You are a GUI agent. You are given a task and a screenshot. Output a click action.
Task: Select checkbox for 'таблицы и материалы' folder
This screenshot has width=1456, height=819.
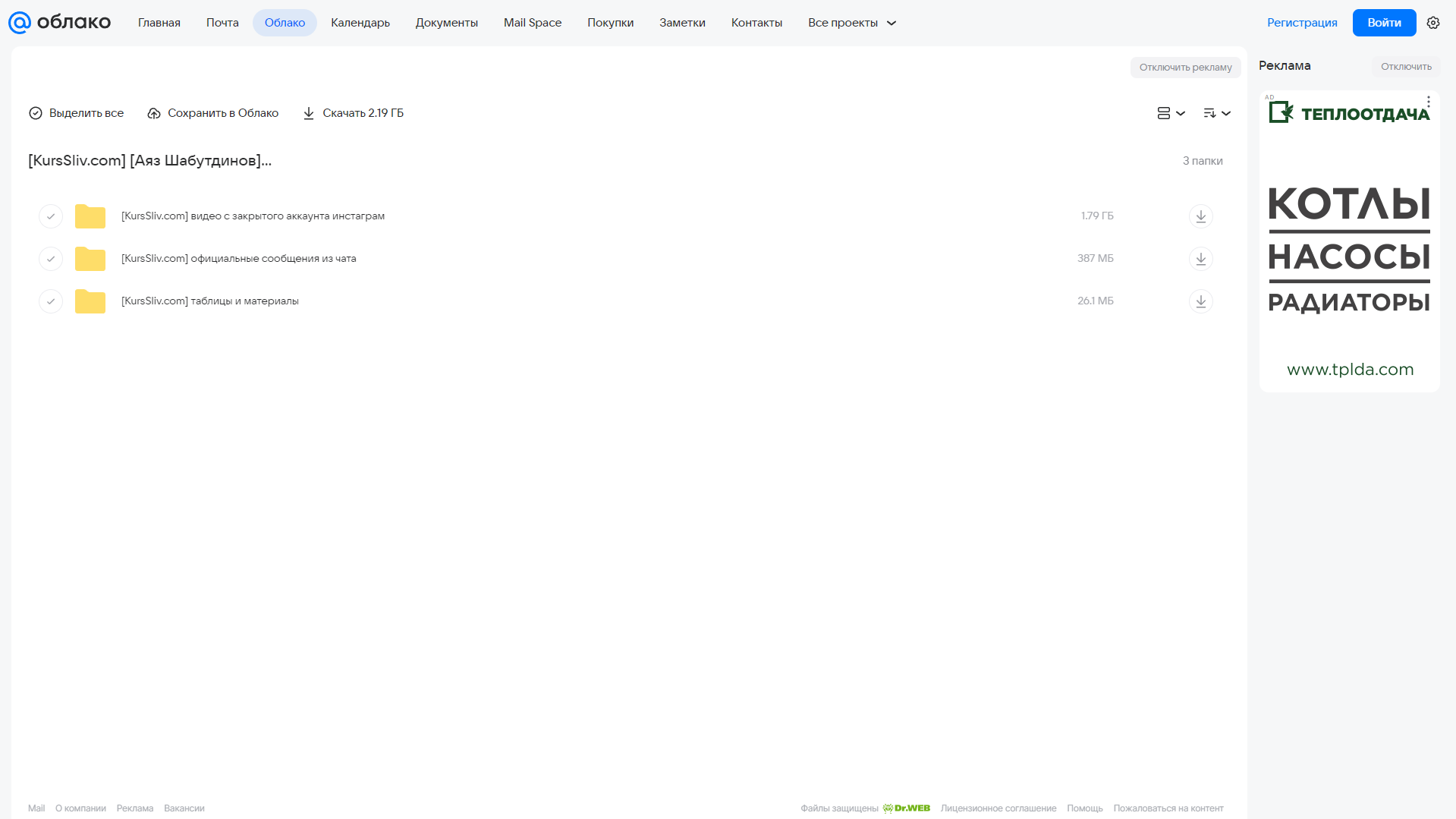click(51, 301)
